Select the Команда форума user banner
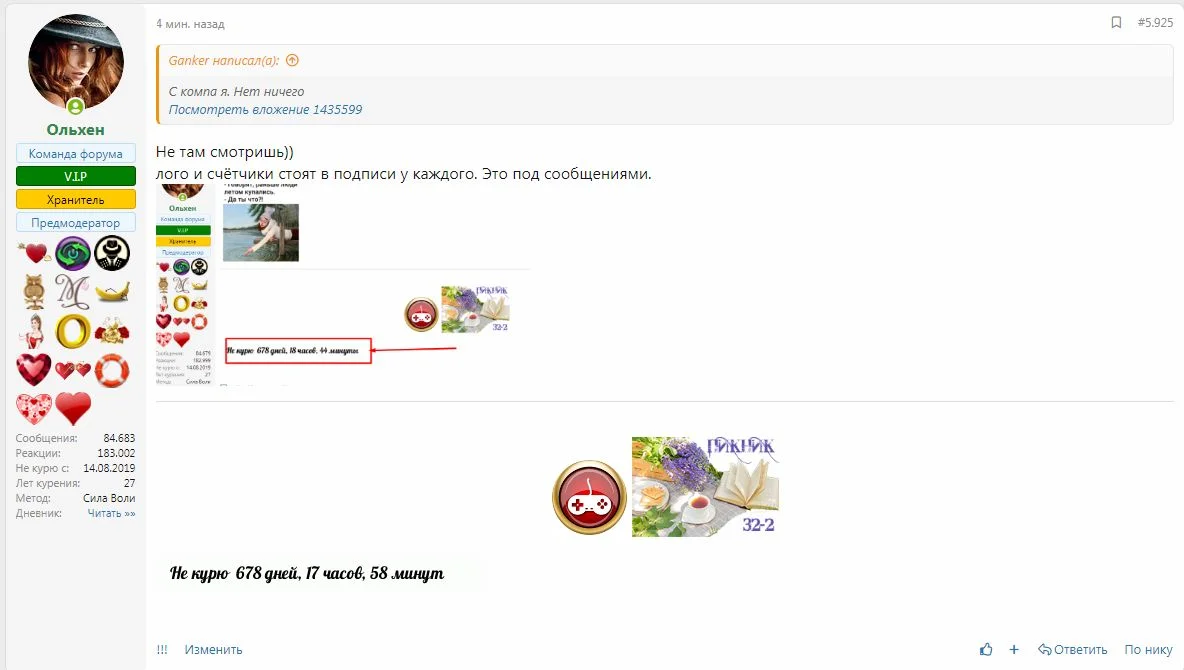1184x670 pixels. tap(76, 153)
